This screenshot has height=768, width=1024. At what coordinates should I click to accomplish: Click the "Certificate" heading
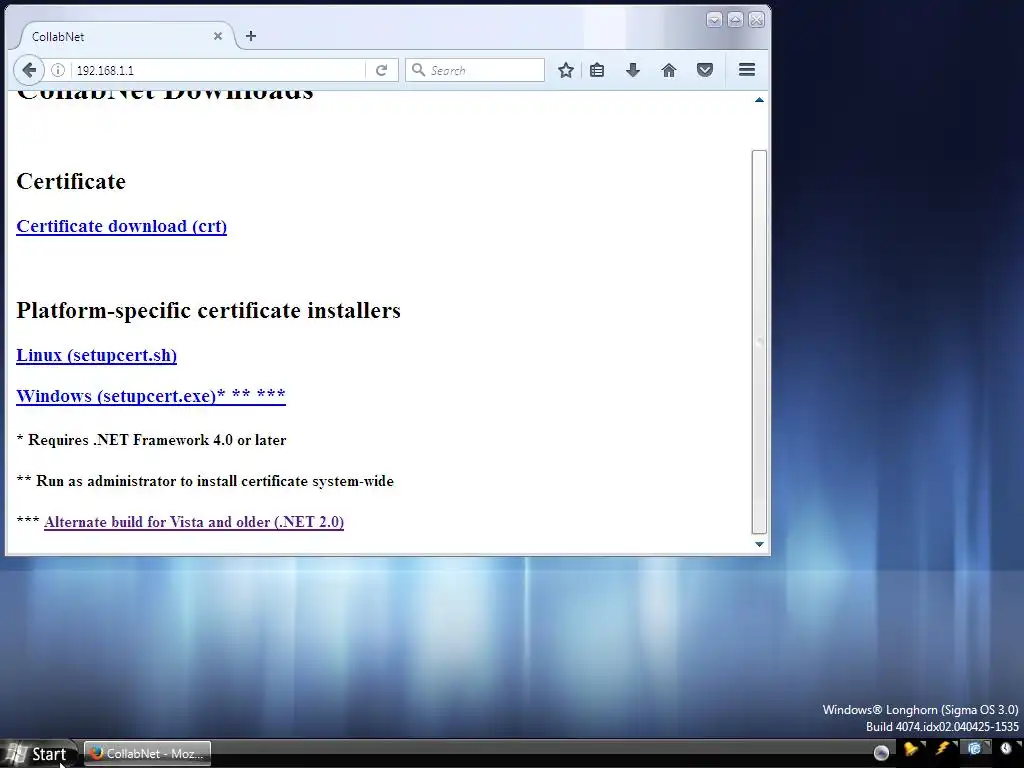click(x=71, y=181)
